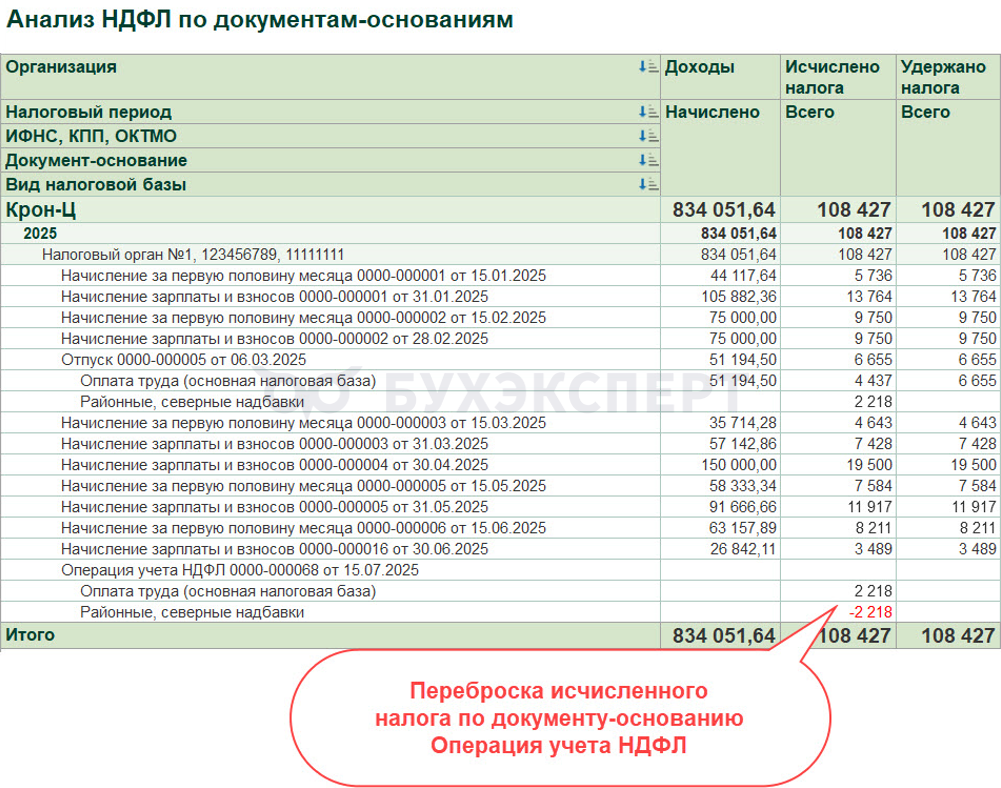The image size is (1001, 788).
Task: Open Начисление зарплаты и взносов 0000-000001 от 31.01.2025
Action: (x=275, y=296)
